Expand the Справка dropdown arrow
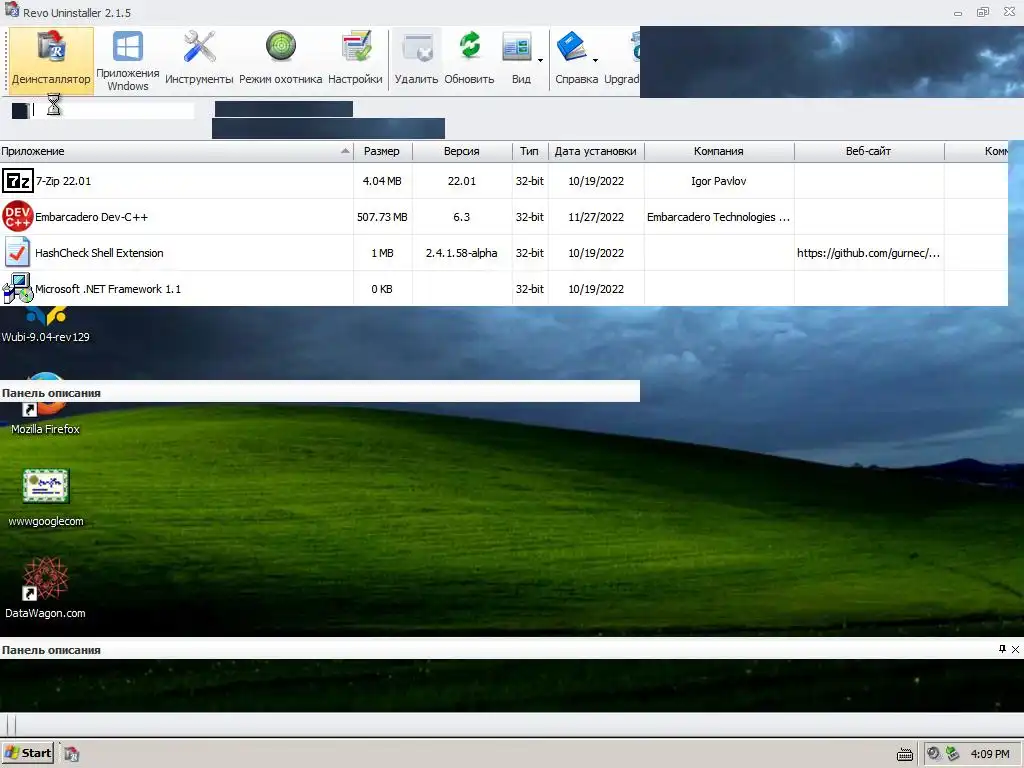 [x=596, y=61]
